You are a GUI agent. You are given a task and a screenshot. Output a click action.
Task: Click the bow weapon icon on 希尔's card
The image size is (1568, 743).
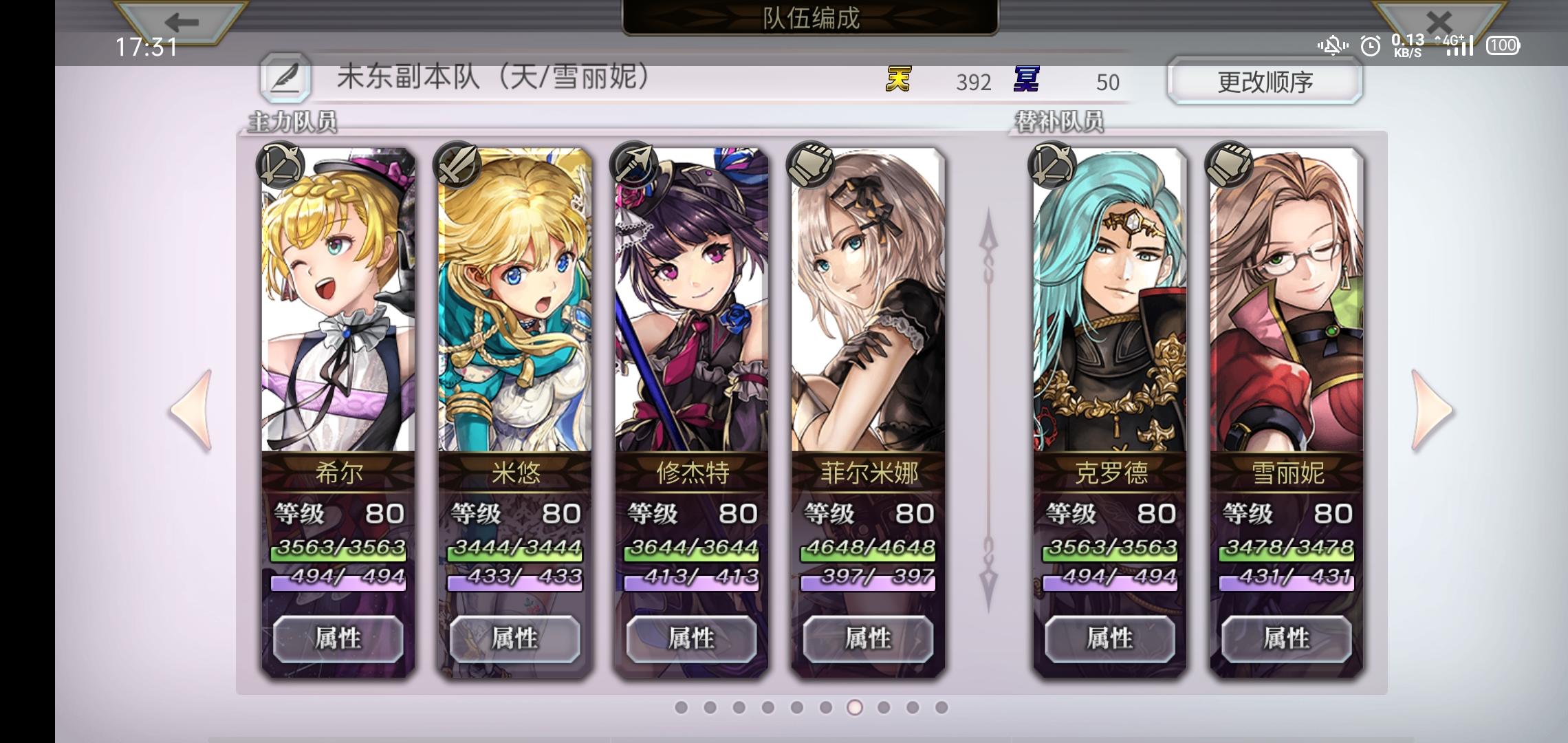(x=280, y=164)
